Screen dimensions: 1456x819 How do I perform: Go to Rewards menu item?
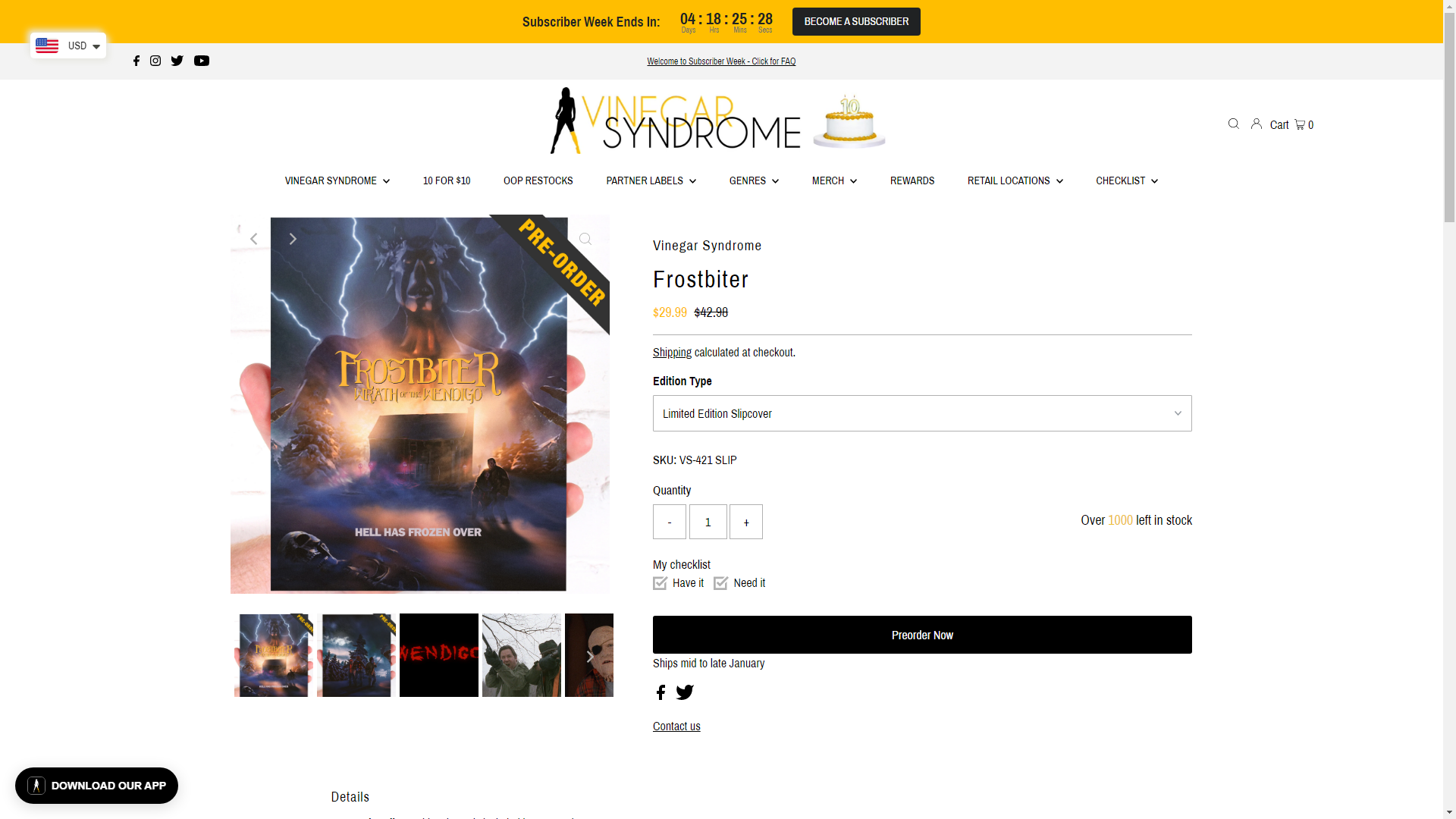[912, 180]
